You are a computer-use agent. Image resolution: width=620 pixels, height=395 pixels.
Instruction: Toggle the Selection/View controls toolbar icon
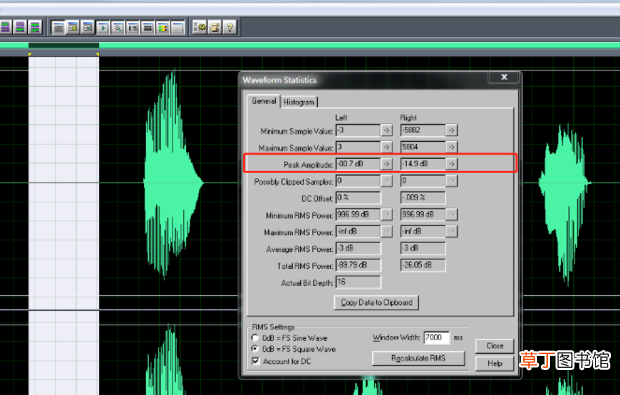[148, 28]
